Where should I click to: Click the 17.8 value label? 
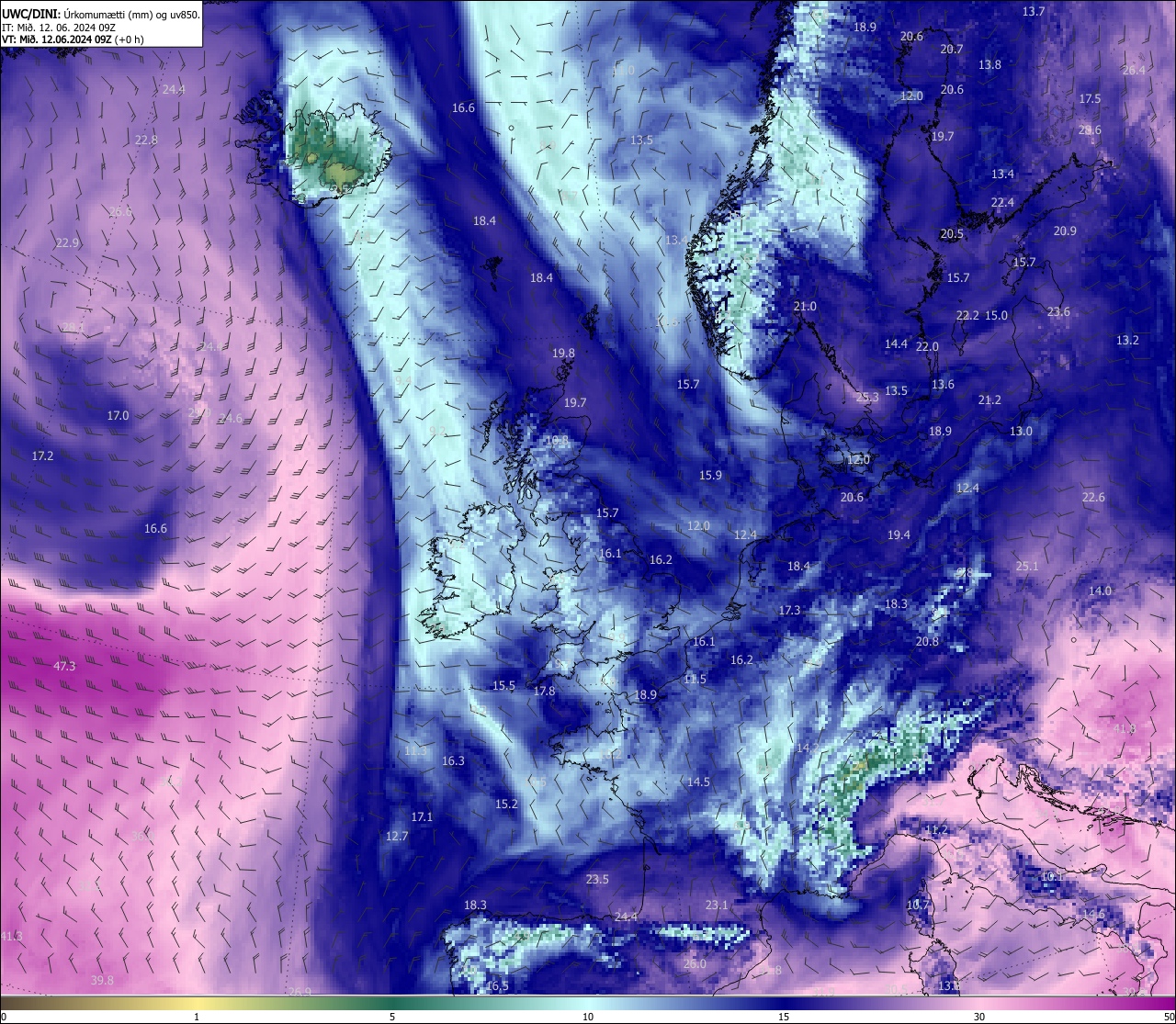[544, 692]
